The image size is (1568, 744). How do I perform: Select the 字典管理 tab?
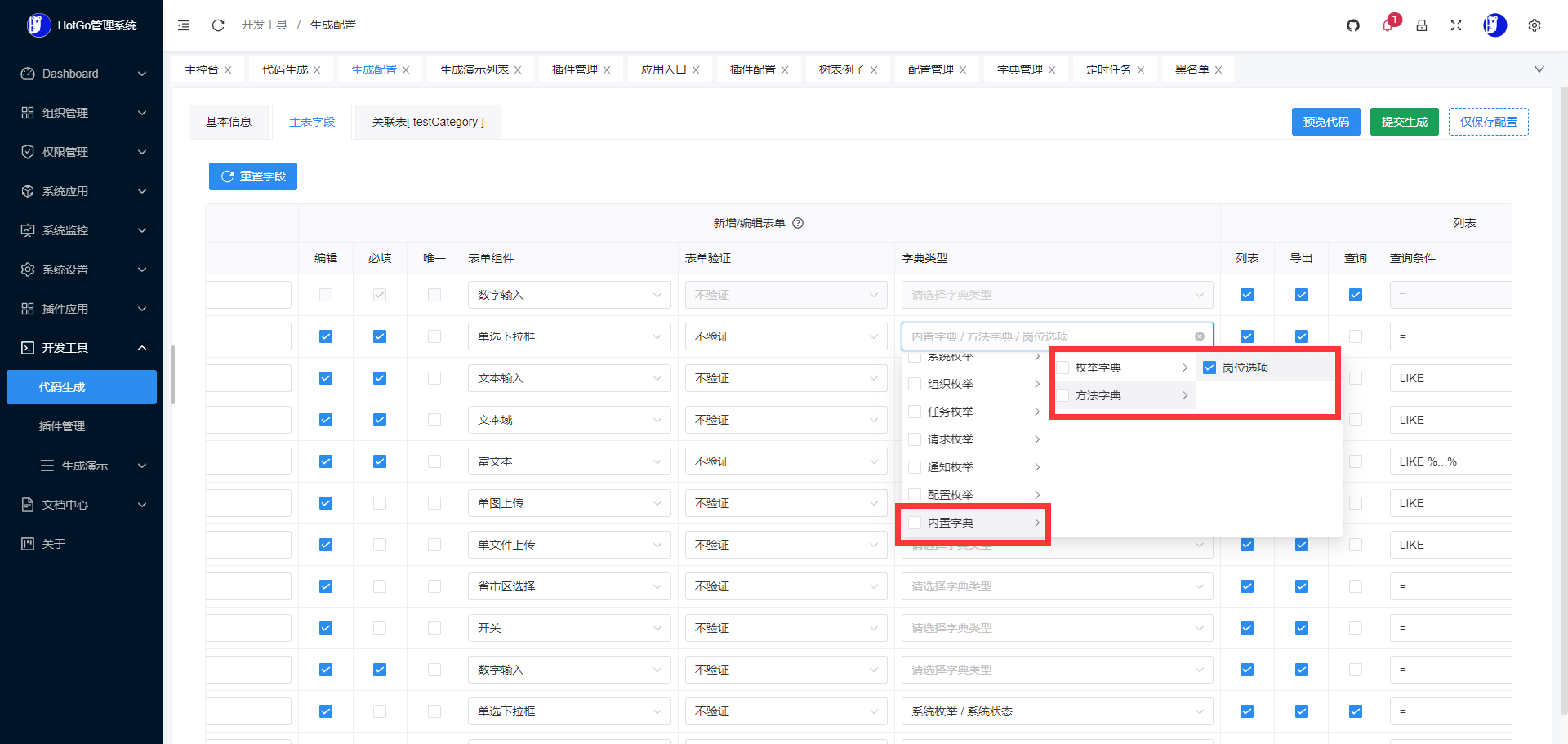click(x=1019, y=69)
